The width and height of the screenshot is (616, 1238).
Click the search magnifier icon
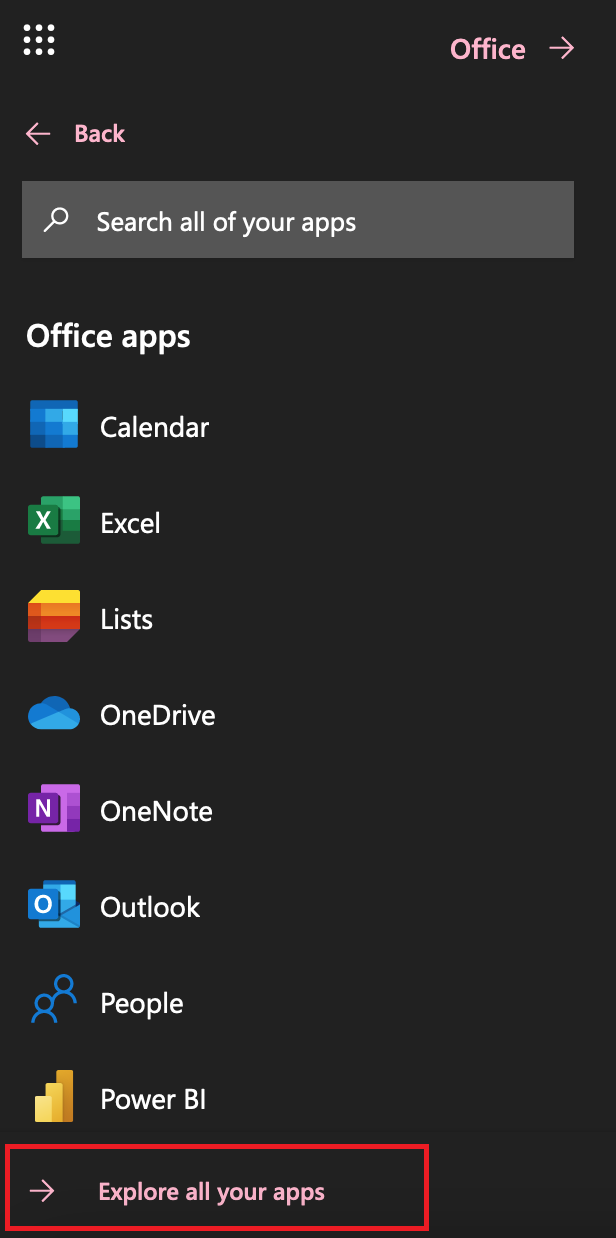pyautogui.click(x=56, y=220)
